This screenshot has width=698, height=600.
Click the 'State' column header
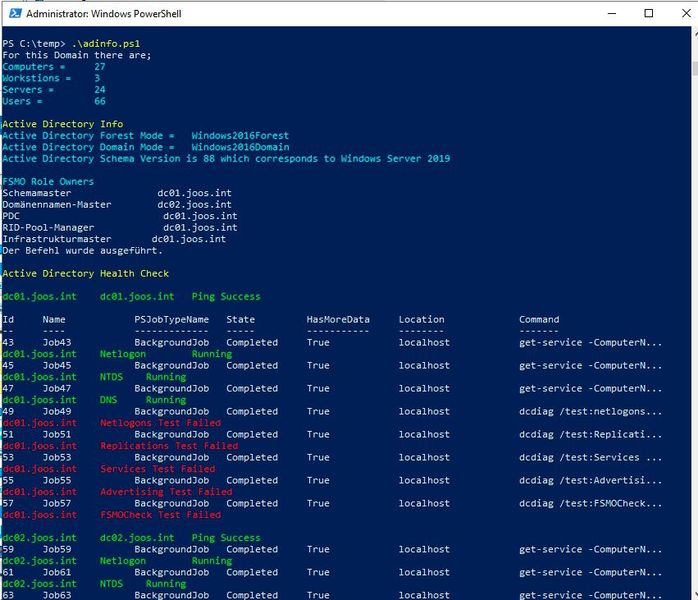(240, 320)
